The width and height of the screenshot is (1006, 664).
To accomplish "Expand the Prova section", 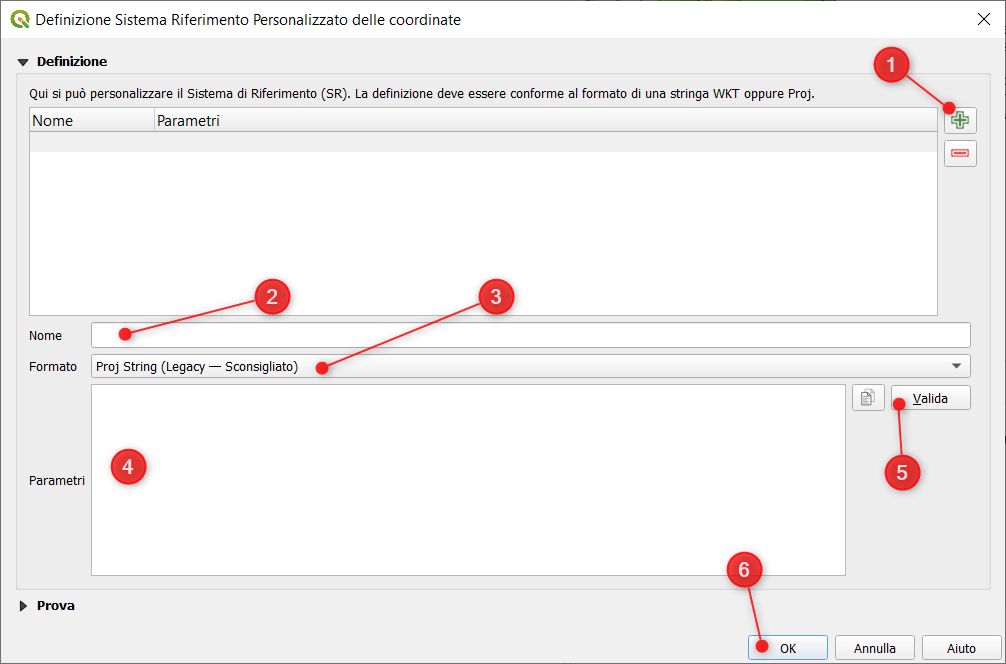I will (23, 605).
